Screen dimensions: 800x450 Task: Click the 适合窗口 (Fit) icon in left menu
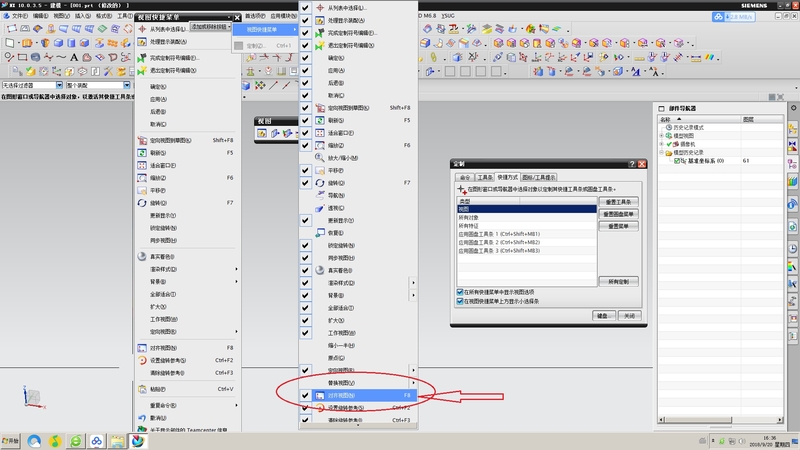(141, 165)
